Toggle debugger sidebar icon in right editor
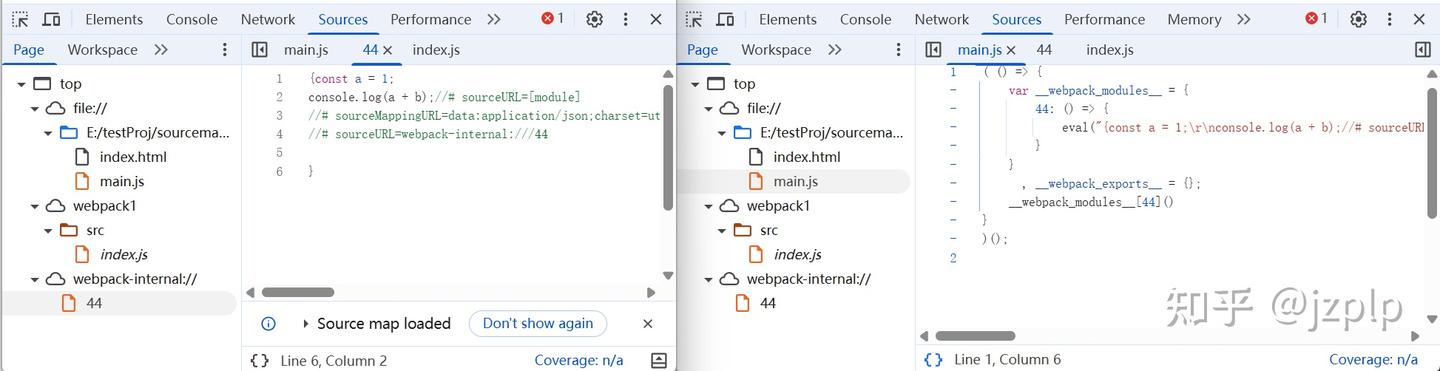1440x371 pixels. [x=1423, y=49]
